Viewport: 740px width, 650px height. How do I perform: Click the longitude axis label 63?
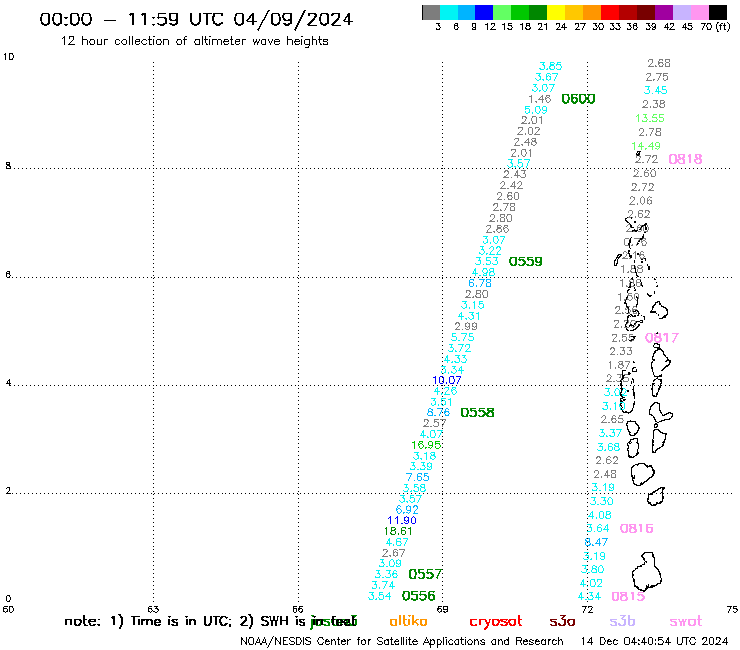pos(153,609)
